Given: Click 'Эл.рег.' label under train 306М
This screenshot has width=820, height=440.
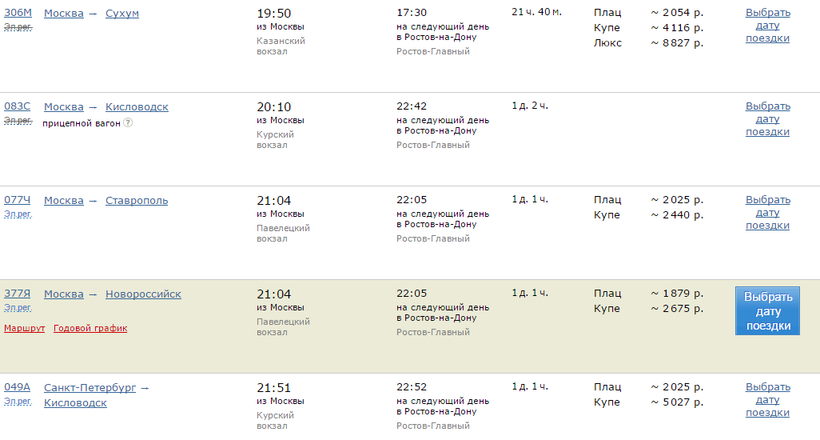Looking at the screenshot, I should 17,26.
